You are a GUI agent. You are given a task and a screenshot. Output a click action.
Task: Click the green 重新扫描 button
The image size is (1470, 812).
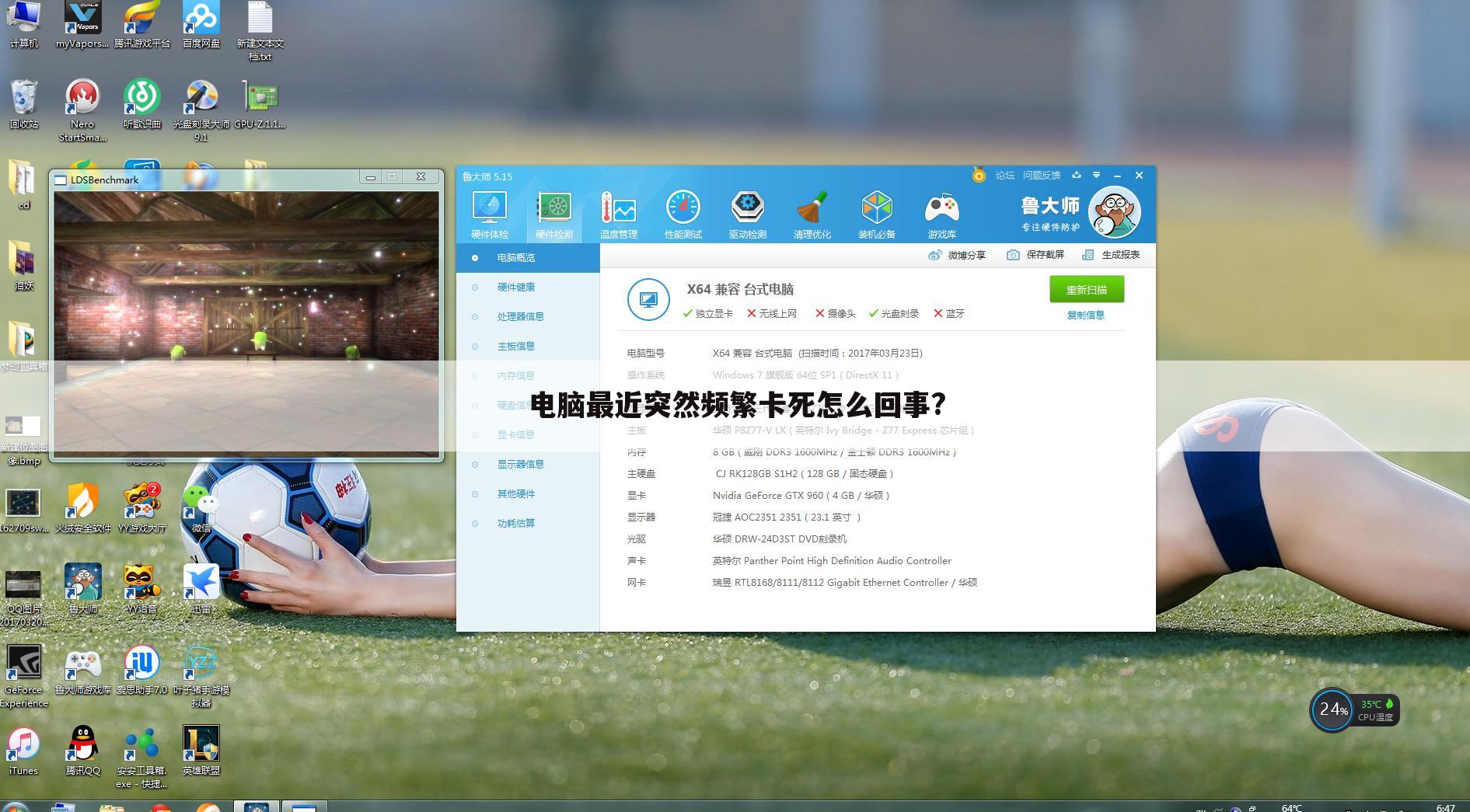coord(1086,289)
